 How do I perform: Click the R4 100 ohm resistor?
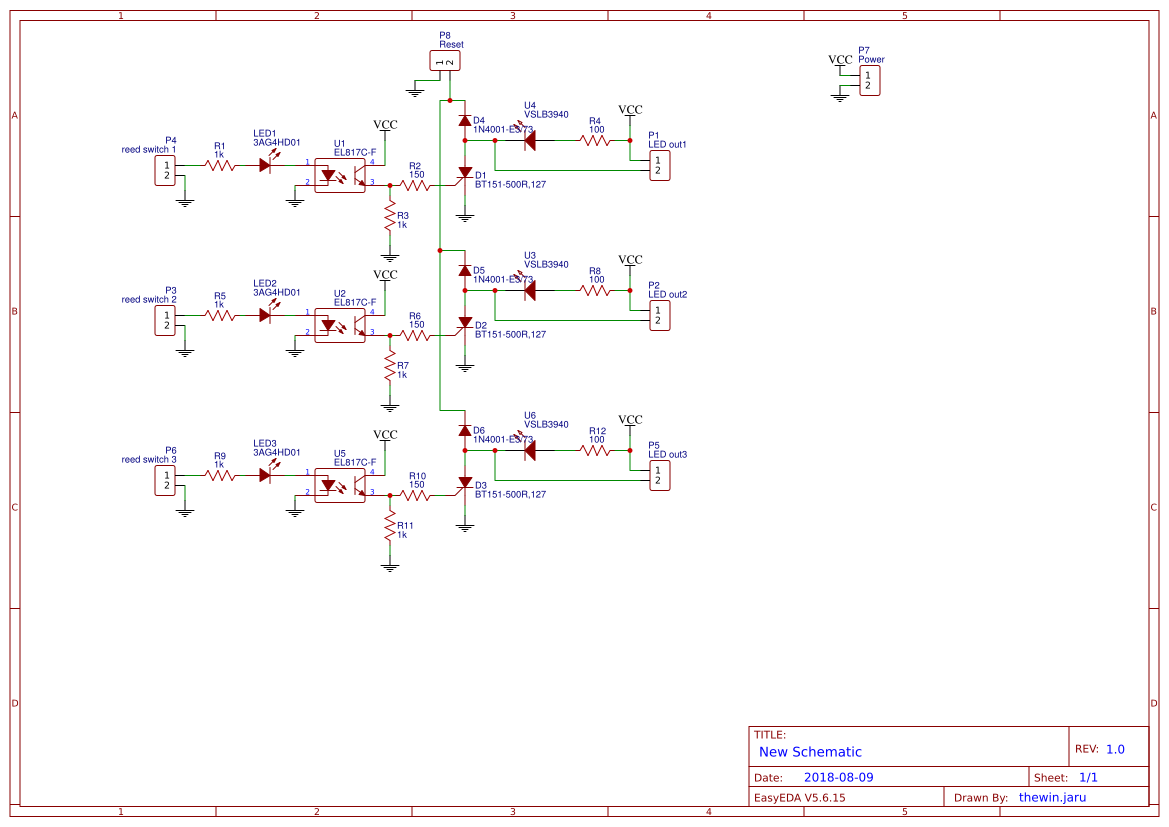click(x=595, y=141)
